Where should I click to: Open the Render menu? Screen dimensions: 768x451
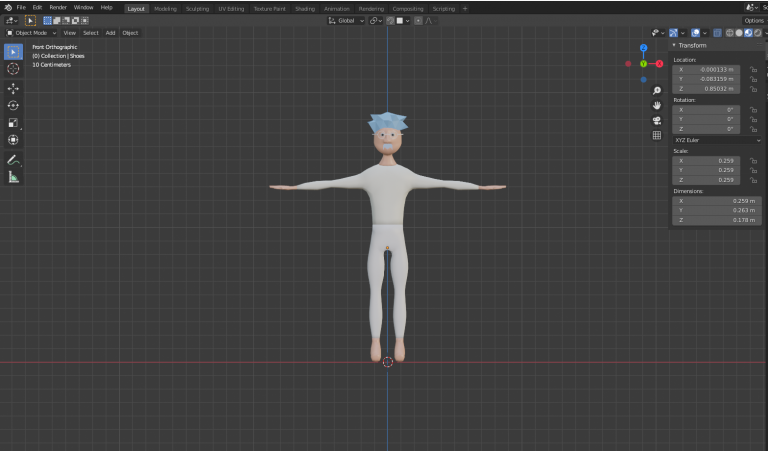coord(58,7)
